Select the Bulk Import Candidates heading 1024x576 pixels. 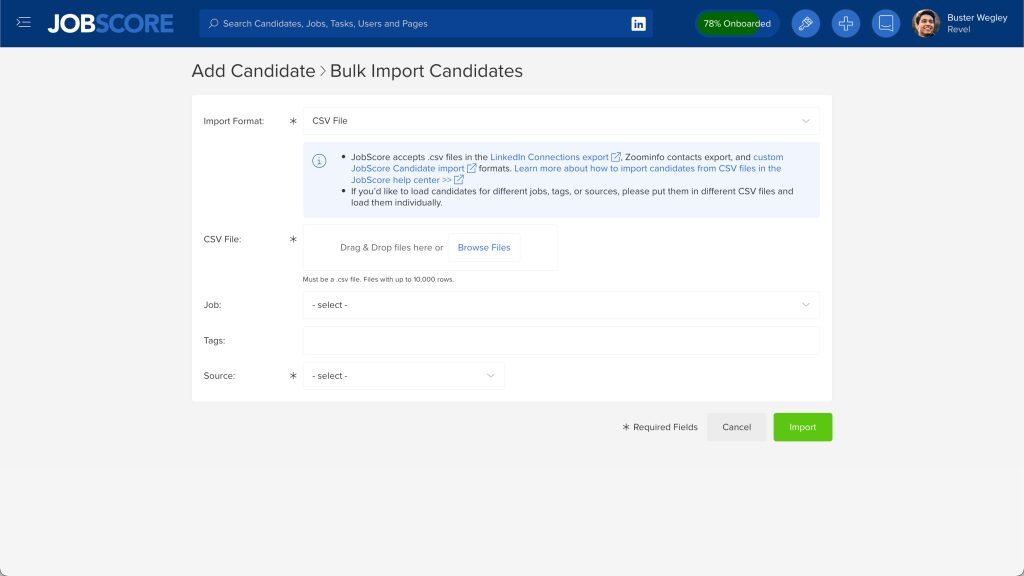(424, 71)
